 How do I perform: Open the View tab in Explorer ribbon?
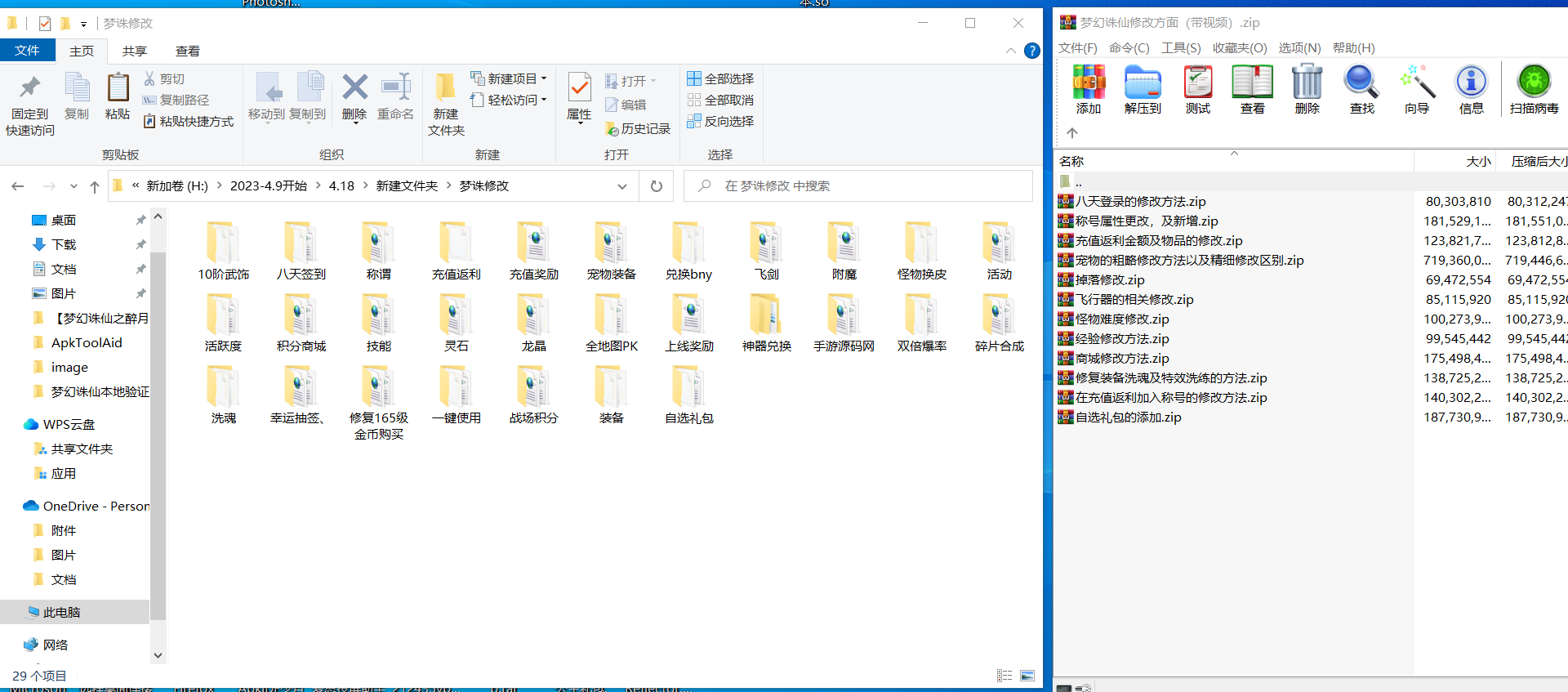(188, 51)
